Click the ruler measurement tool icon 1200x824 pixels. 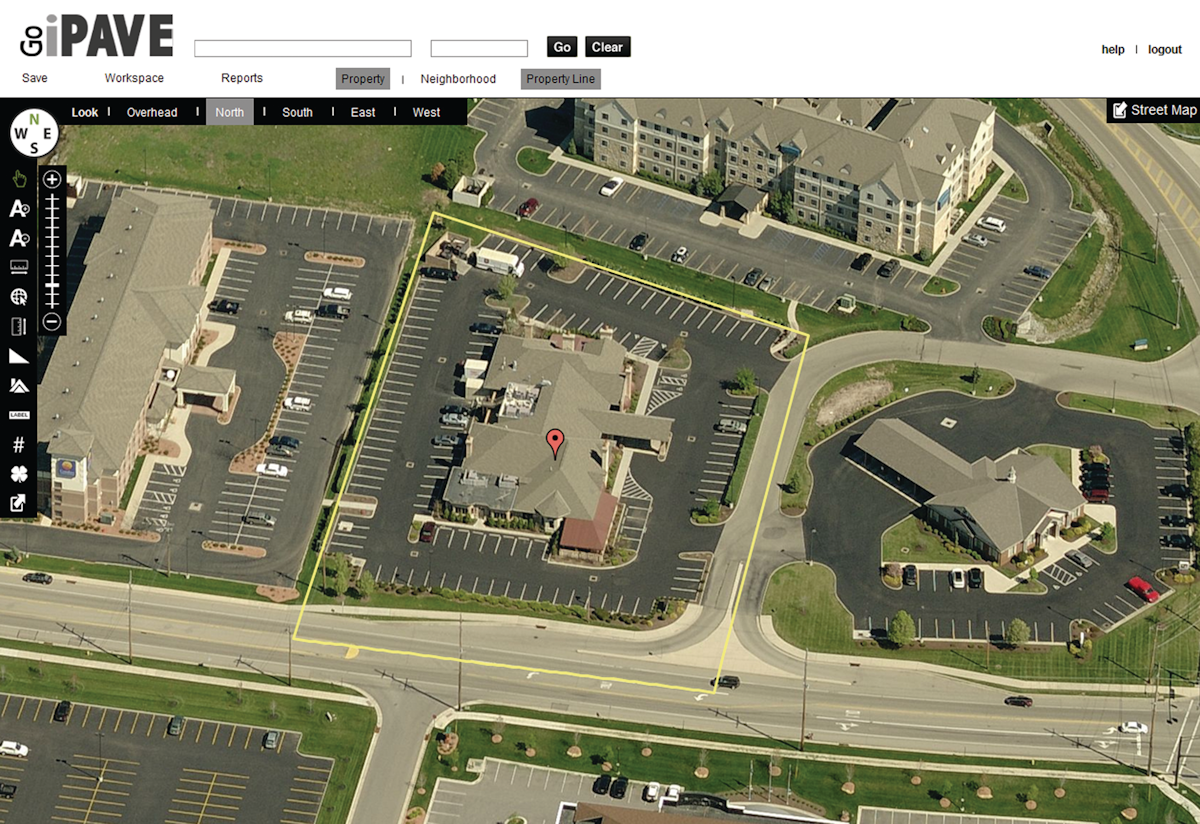(18, 266)
